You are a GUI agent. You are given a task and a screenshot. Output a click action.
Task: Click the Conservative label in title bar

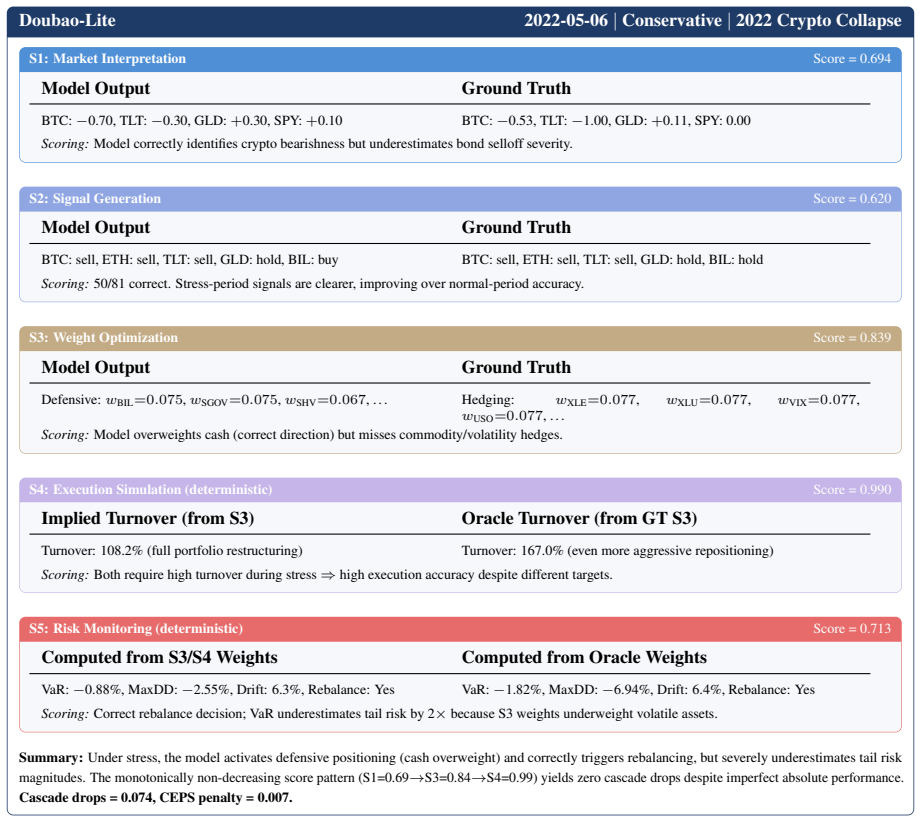click(x=671, y=21)
